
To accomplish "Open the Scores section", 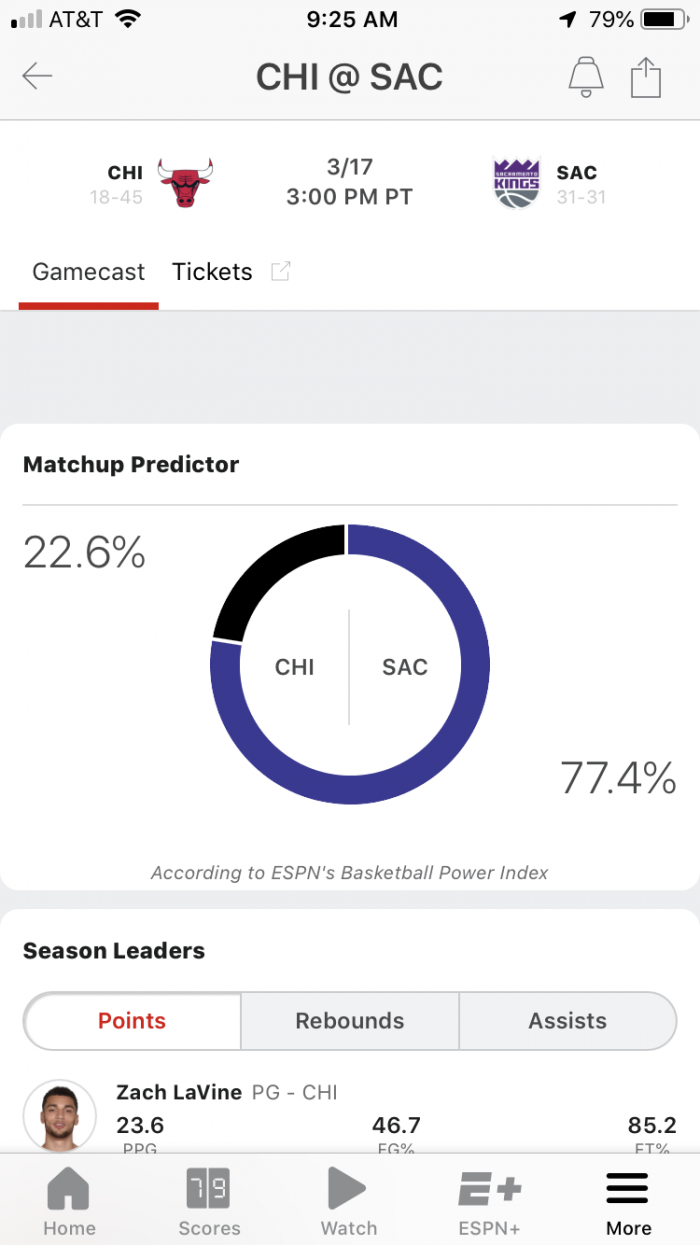I will 209,1201.
